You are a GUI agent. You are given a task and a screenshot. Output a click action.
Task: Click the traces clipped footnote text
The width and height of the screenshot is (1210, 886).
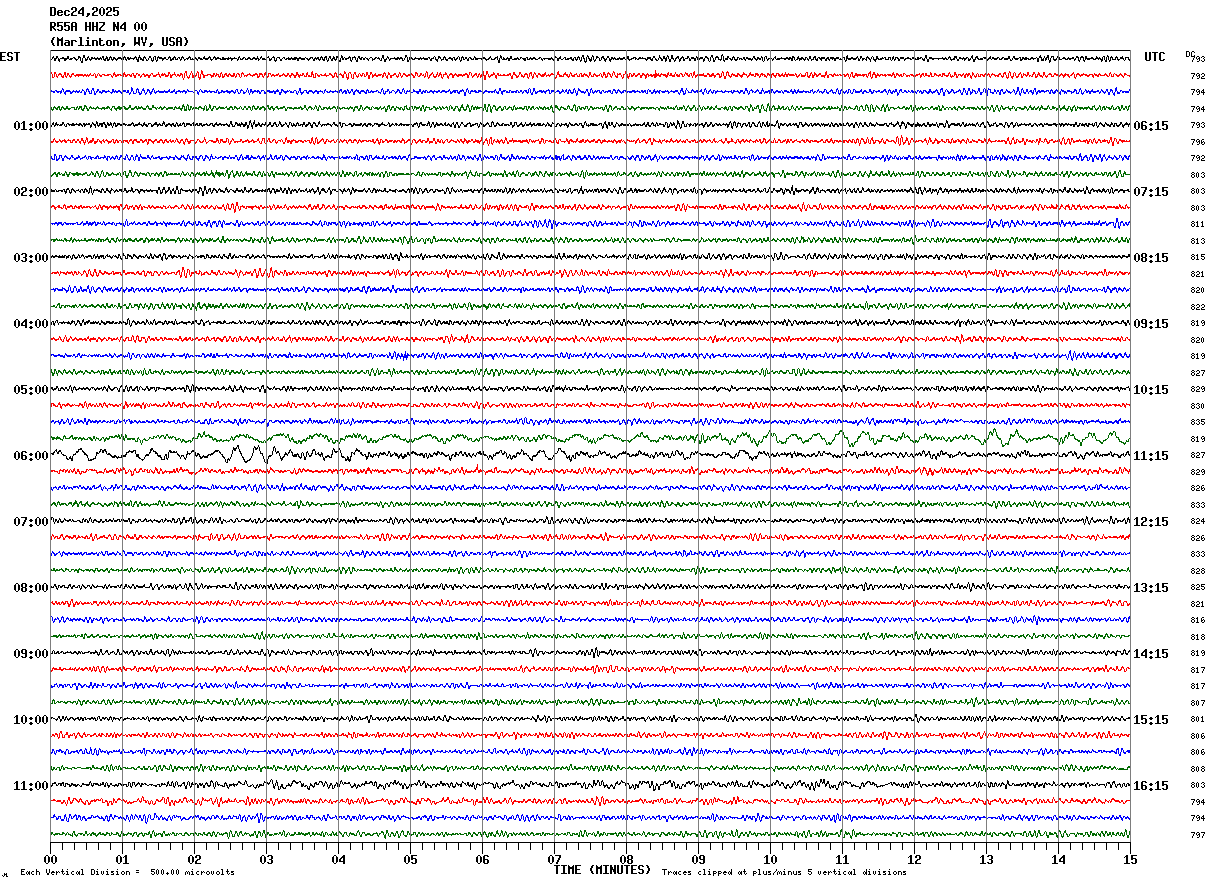pyautogui.click(x=784, y=872)
